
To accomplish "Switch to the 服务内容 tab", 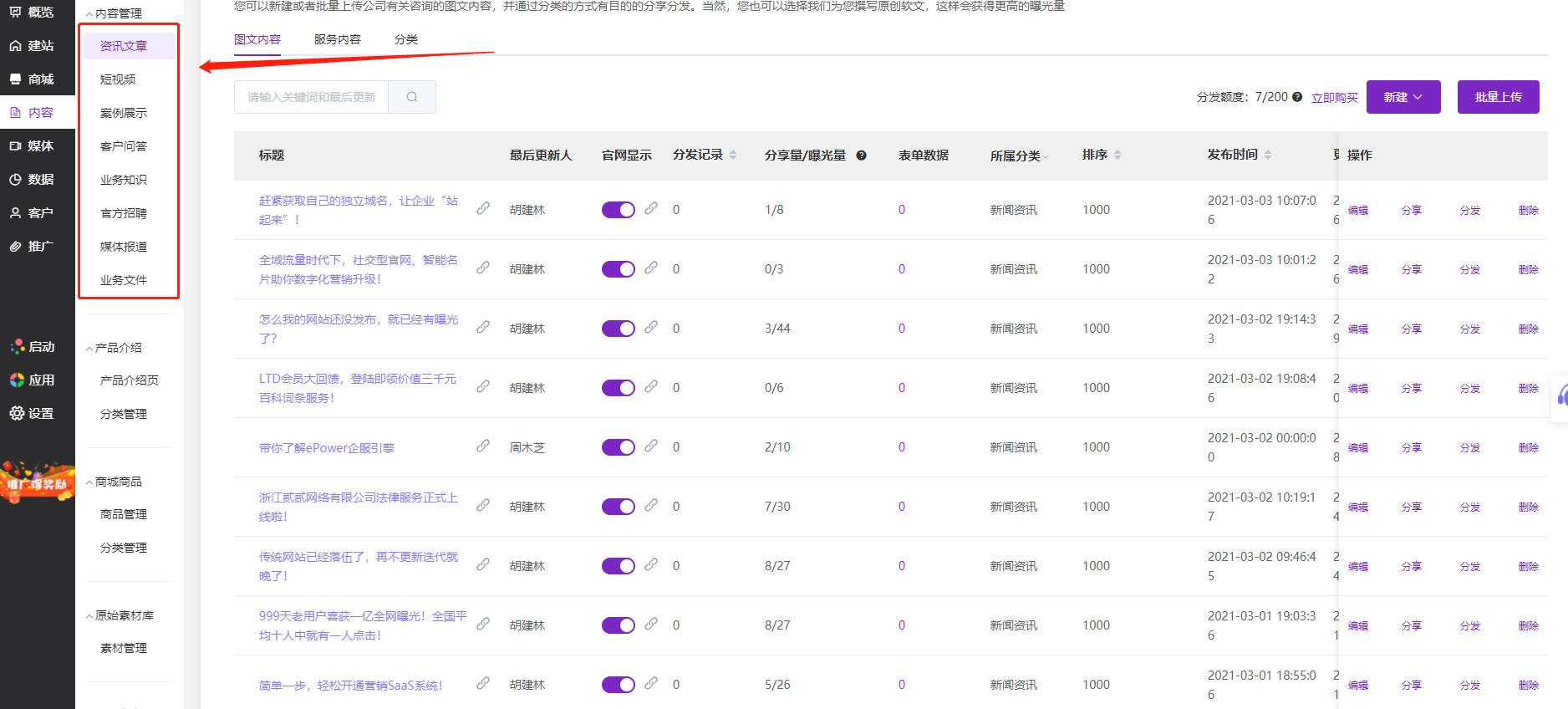I will point(338,39).
